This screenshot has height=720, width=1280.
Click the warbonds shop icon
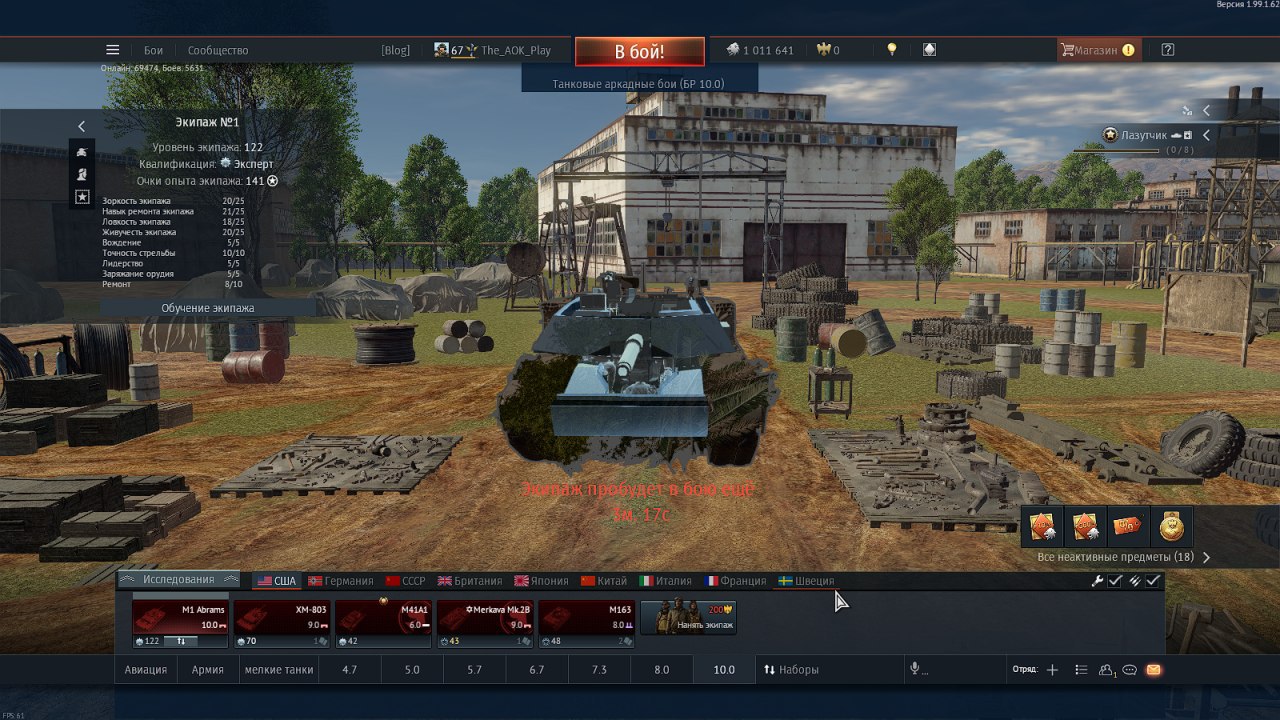click(x=930, y=50)
